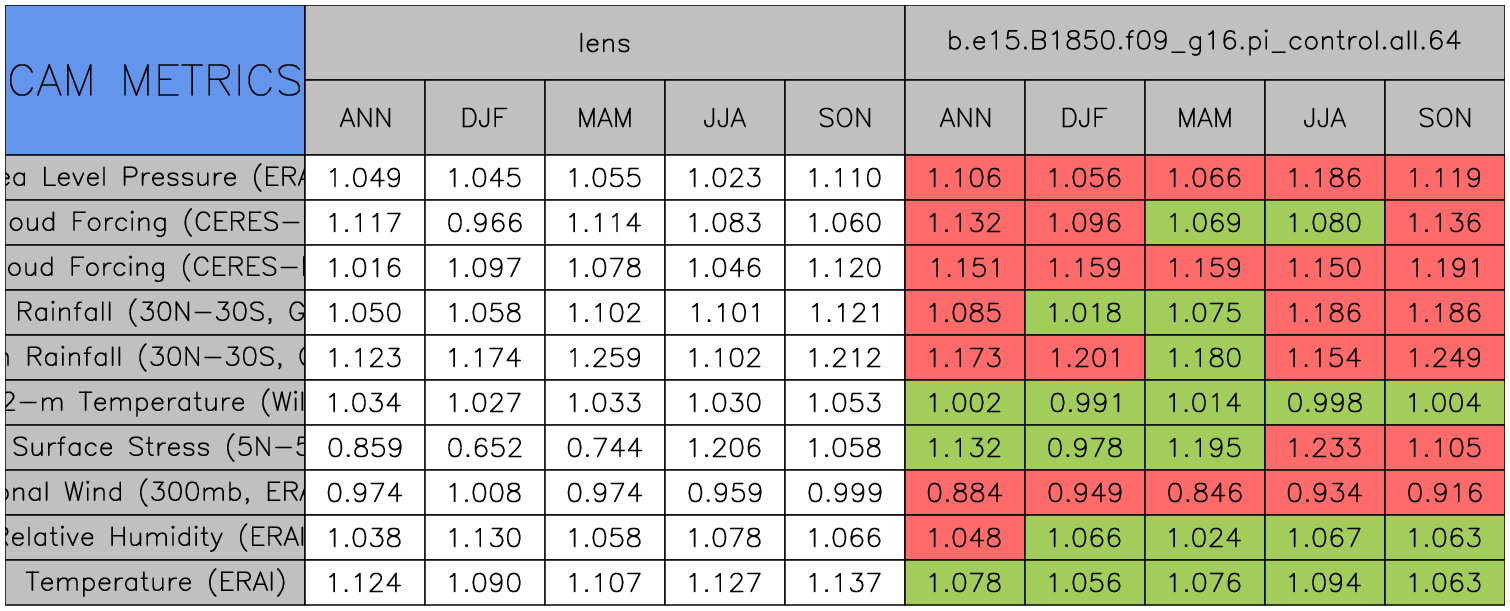Click the cell with value 0.652
Screen dimensions: 1510x611
coord(484,447)
